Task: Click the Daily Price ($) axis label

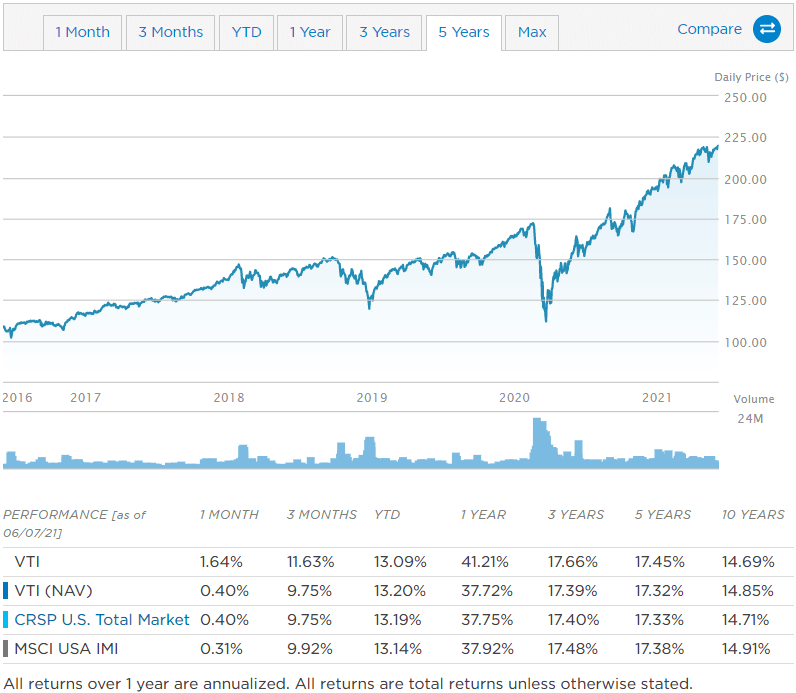Action: (751, 77)
